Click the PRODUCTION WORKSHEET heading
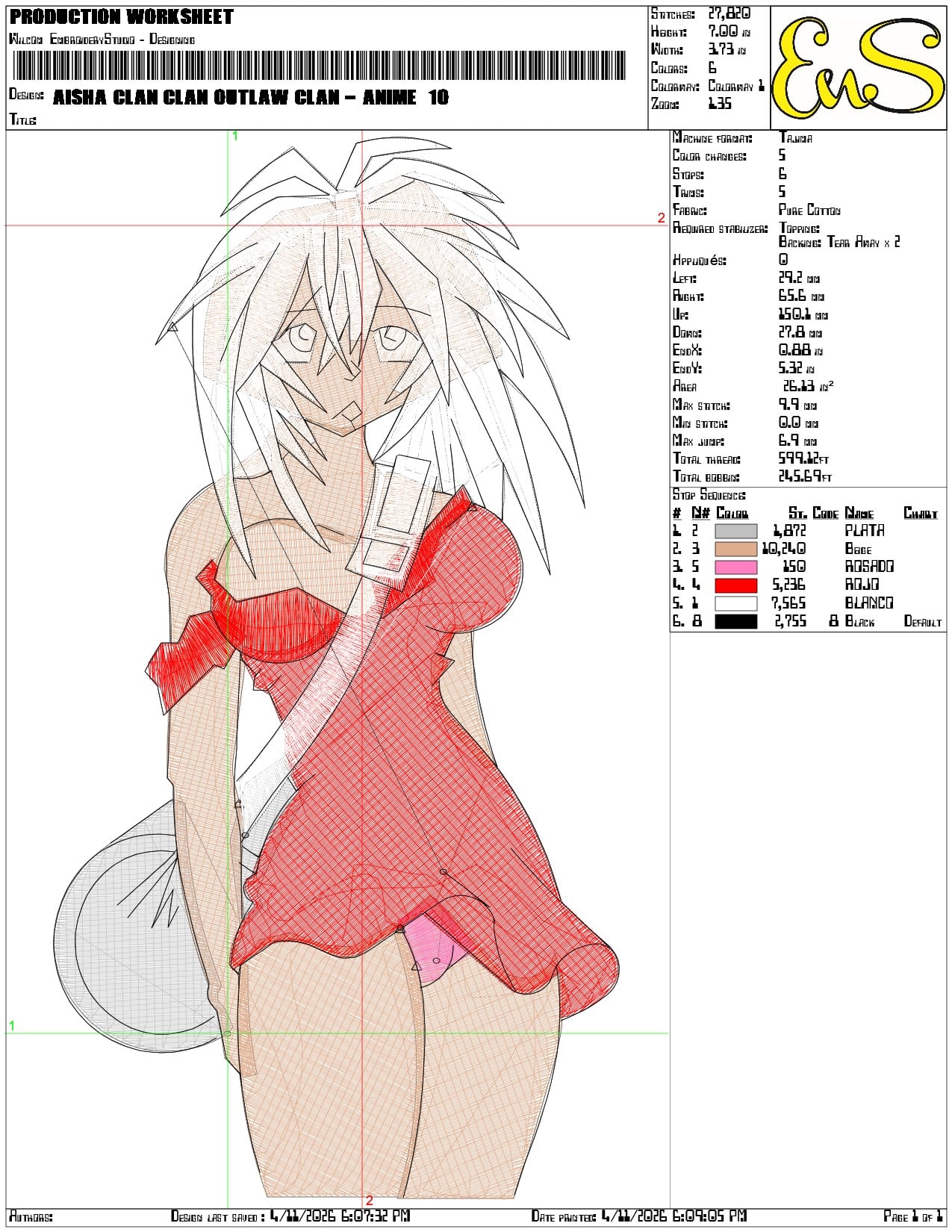 [x=122, y=16]
